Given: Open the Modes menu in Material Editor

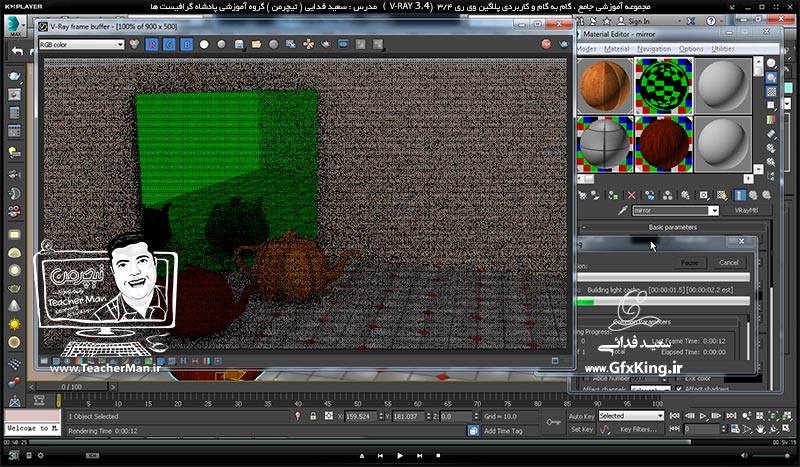Looking at the screenshot, I should pos(586,49).
